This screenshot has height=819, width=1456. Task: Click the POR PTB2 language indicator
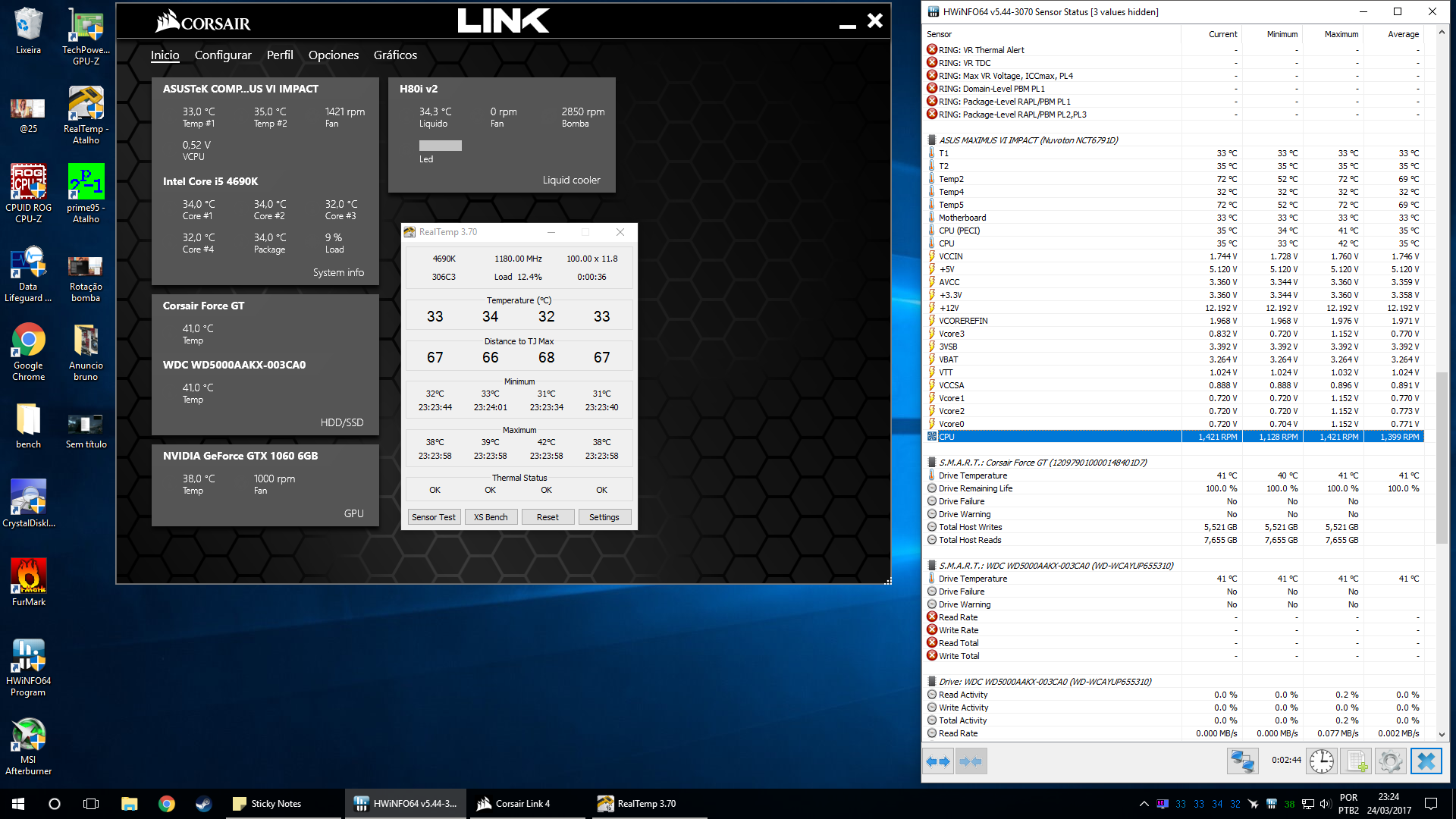coord(1349,804)
